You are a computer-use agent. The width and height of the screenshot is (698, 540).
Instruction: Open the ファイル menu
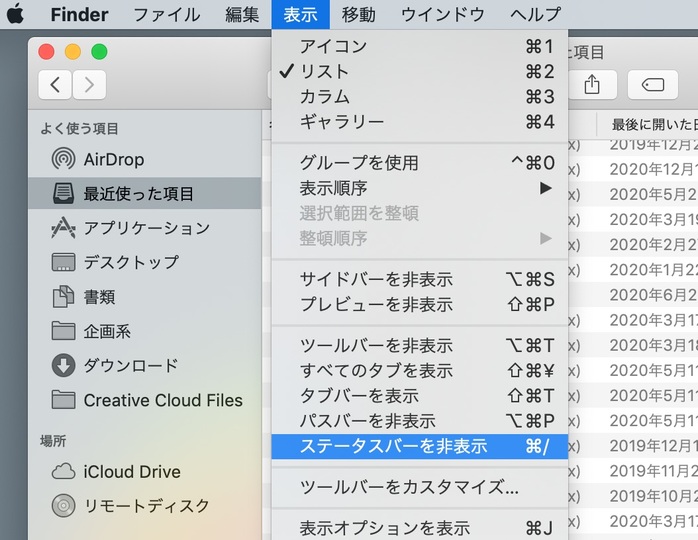pyautogui.click(x=166, y=15)
